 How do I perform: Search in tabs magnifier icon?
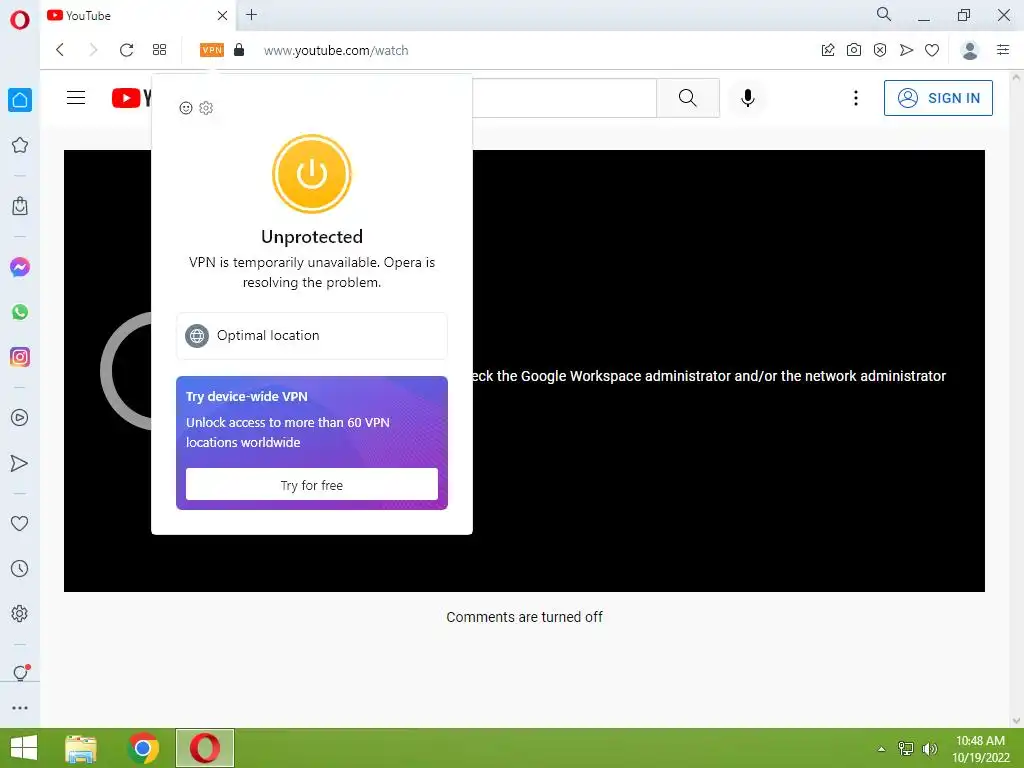(884, 14)
